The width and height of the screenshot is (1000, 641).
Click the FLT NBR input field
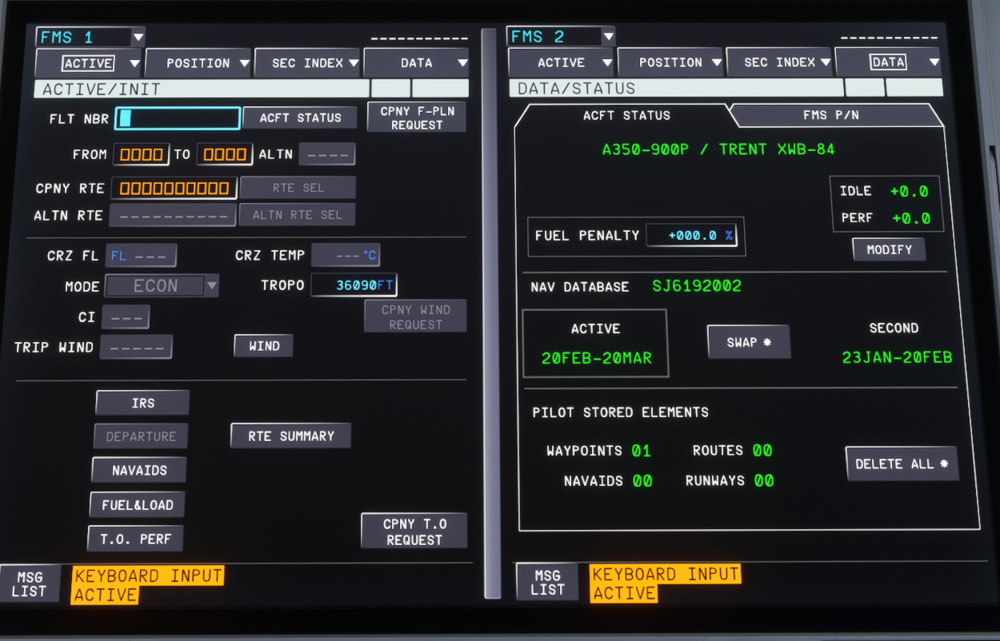pos(178,118)
